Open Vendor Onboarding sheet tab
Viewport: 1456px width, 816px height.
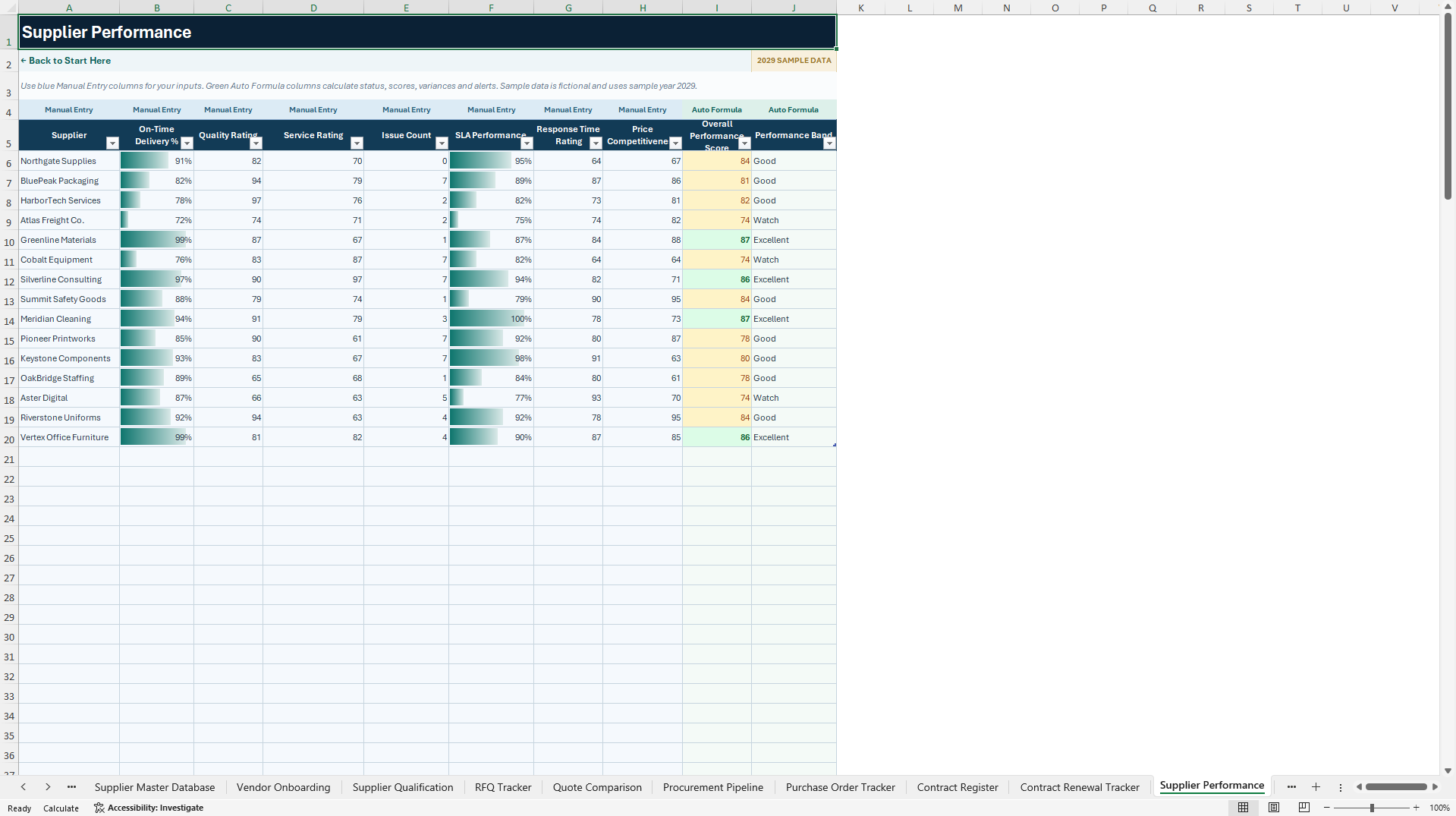284,787
